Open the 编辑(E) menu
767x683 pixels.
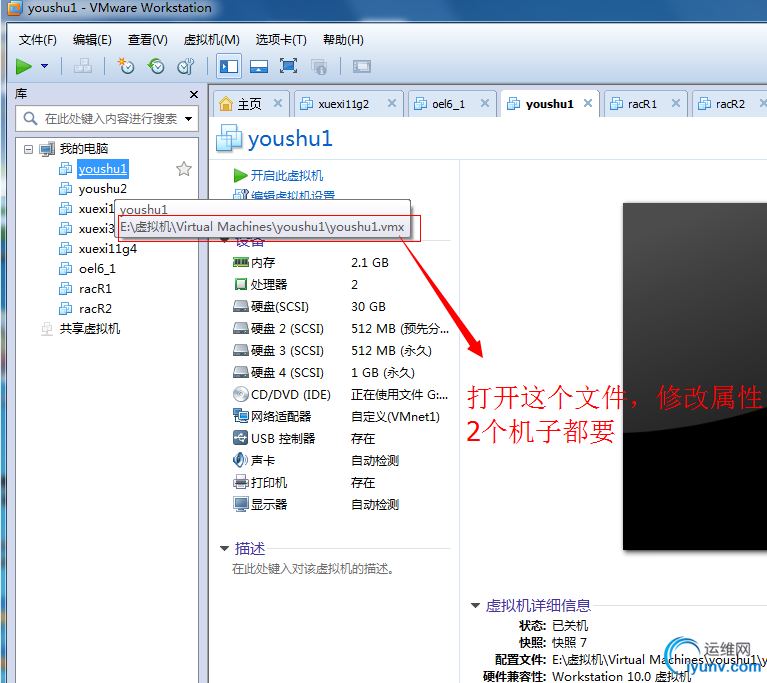click(92, 40)
